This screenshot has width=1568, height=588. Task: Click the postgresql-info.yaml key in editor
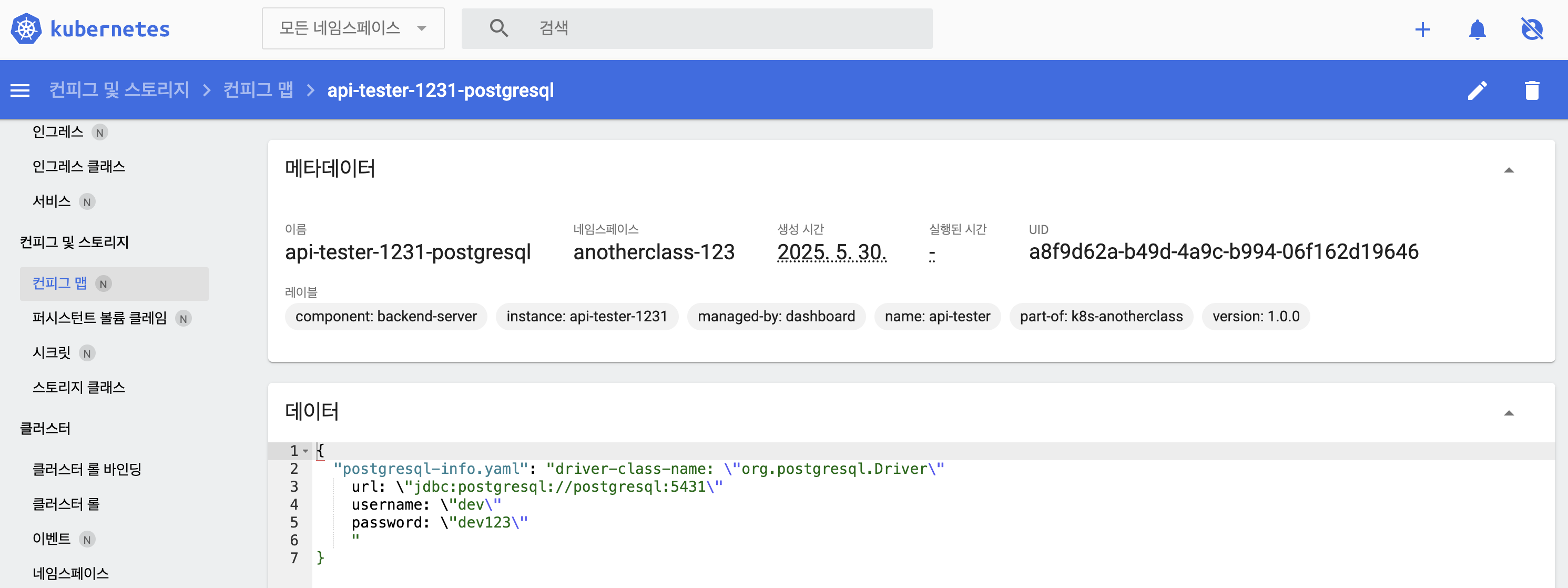431,469
